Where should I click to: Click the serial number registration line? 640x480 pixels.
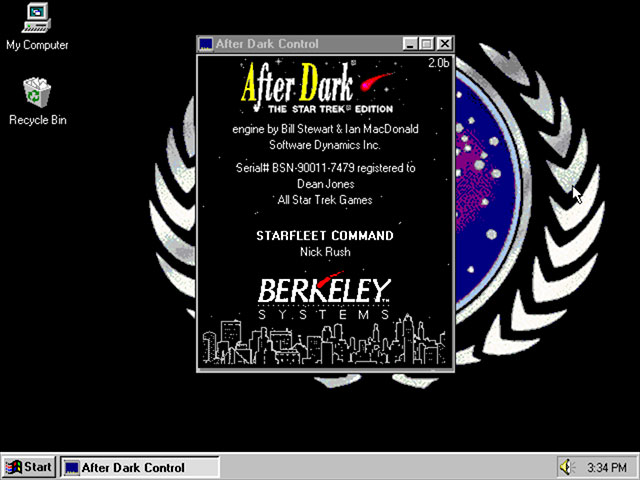(325, 168)
